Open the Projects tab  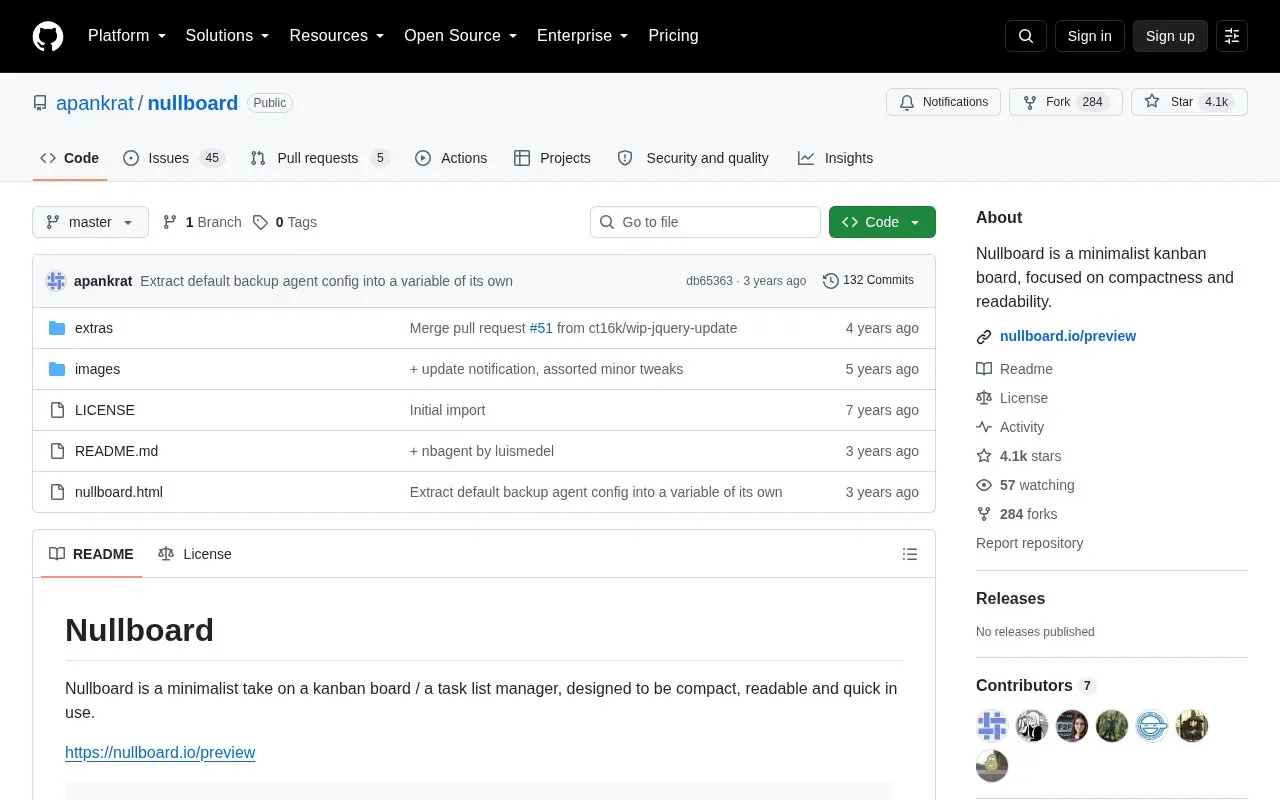552,158
